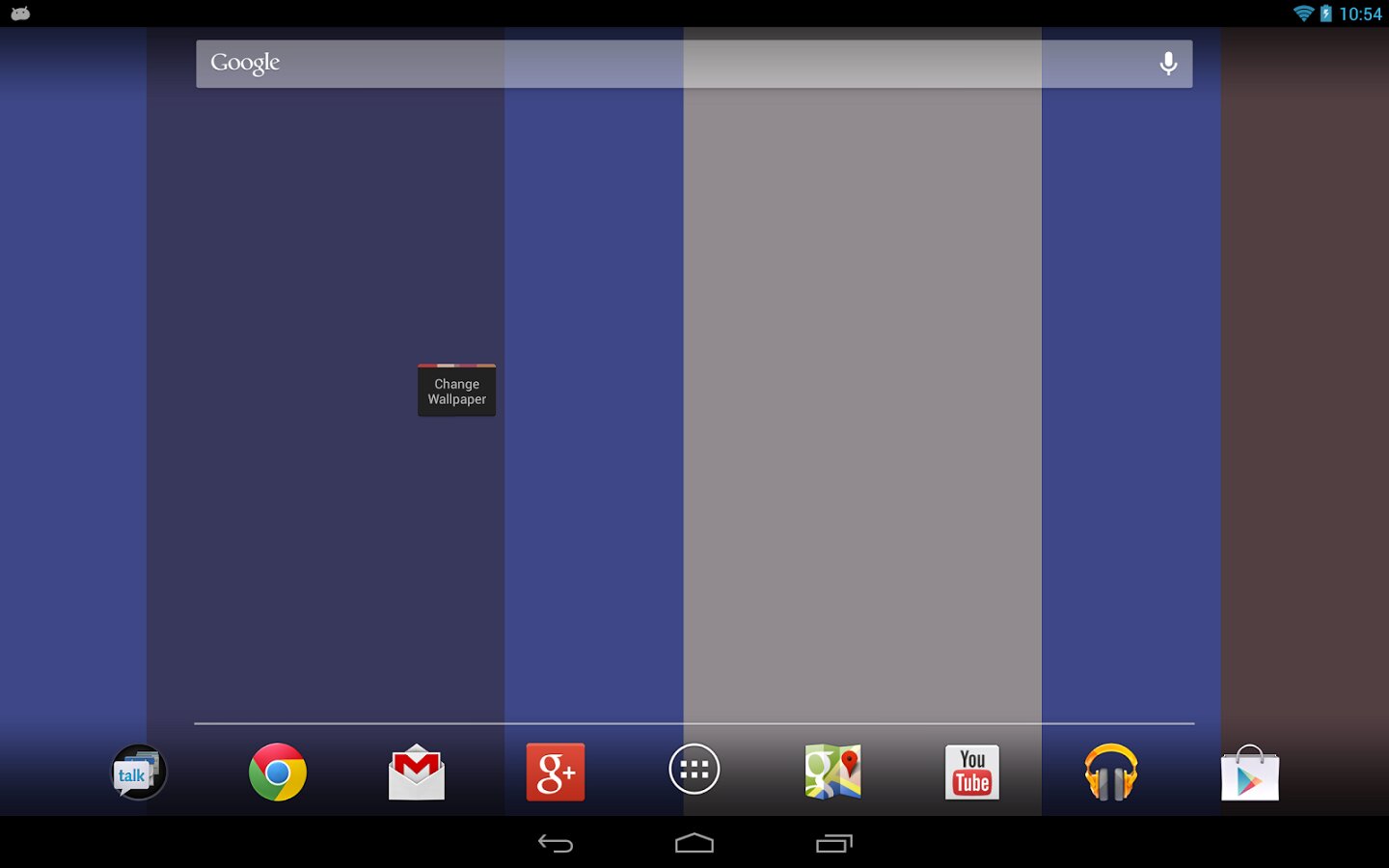Start voice search with the microphone
The image size is (1389, 868).
pyautogui.click(x=1168, y=64)
